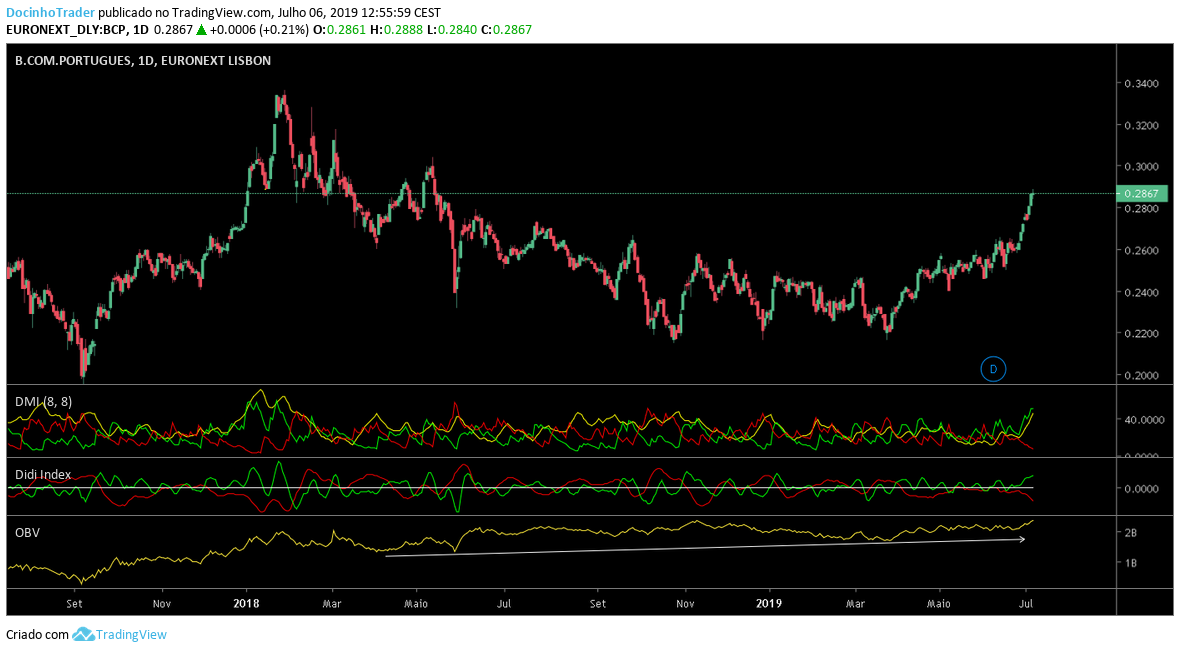
Task: Click the green up-triangle change indicator
Action: pyautogui.click(x=201, y=30)
